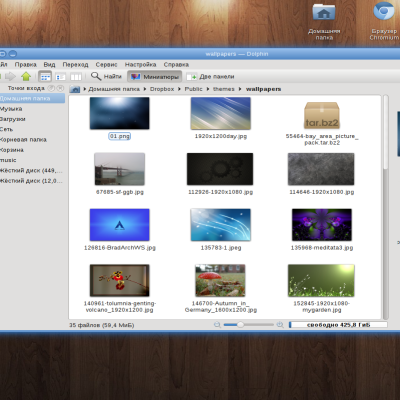Select the 112926-1920x1080.jpg gears thumbnail

pyautogui.click(x=220, y=169)
